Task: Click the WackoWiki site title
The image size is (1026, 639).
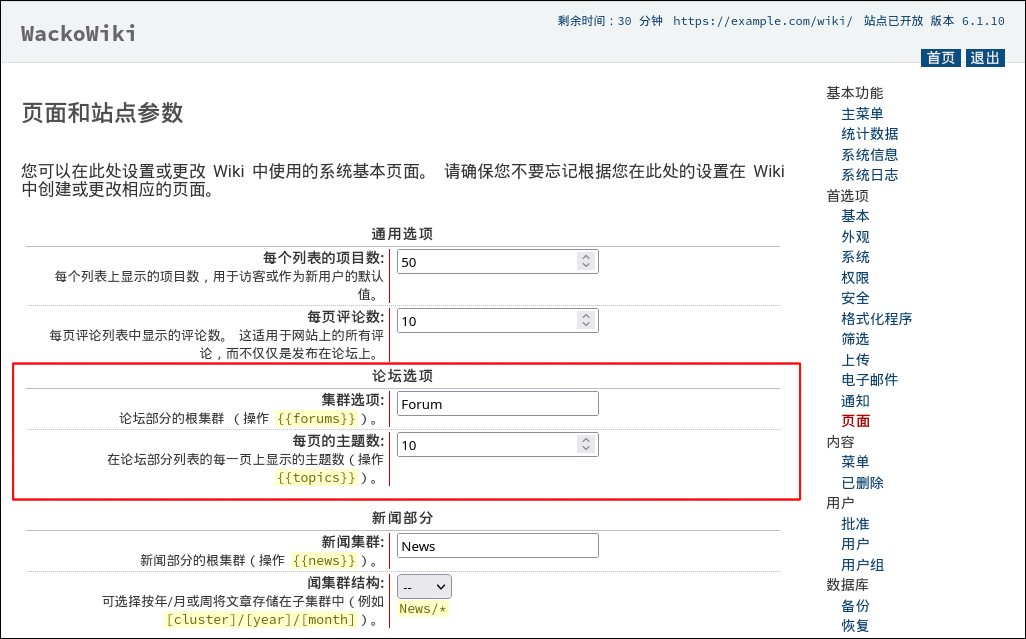Action: click(79, 34)
